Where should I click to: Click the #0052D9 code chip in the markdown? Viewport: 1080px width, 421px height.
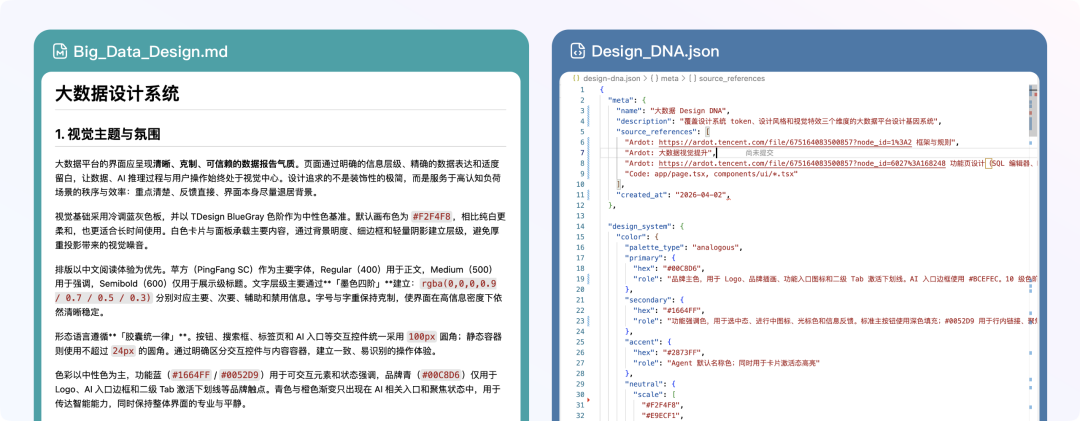pyautogui.click(x=242, y=376)
